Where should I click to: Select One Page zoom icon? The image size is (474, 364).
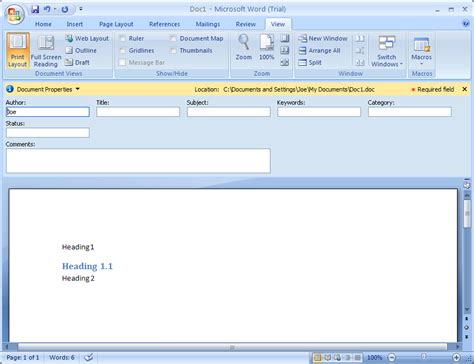click(285, 38)
